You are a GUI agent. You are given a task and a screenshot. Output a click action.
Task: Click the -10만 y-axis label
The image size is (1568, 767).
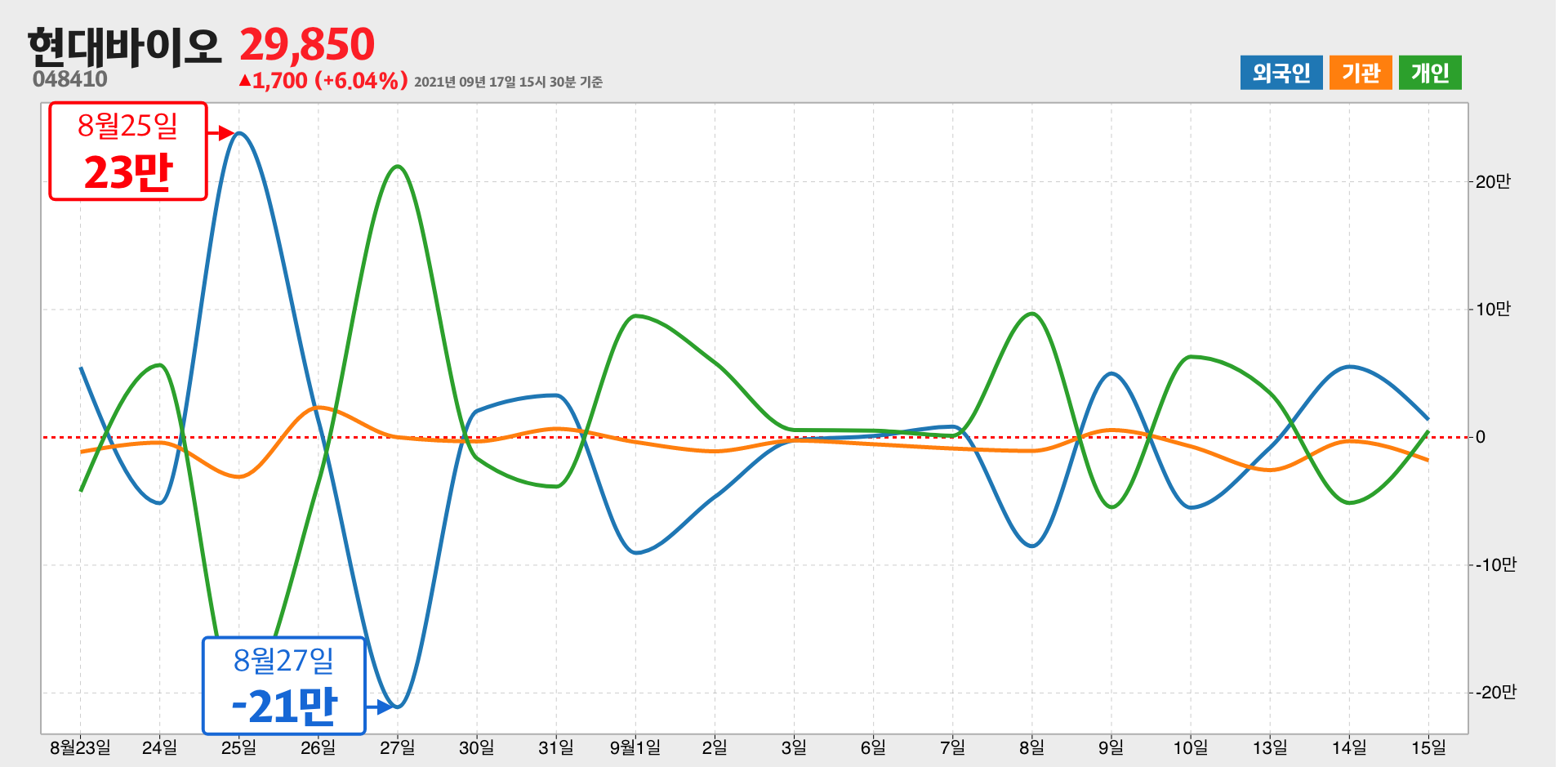pos(1495,564)
